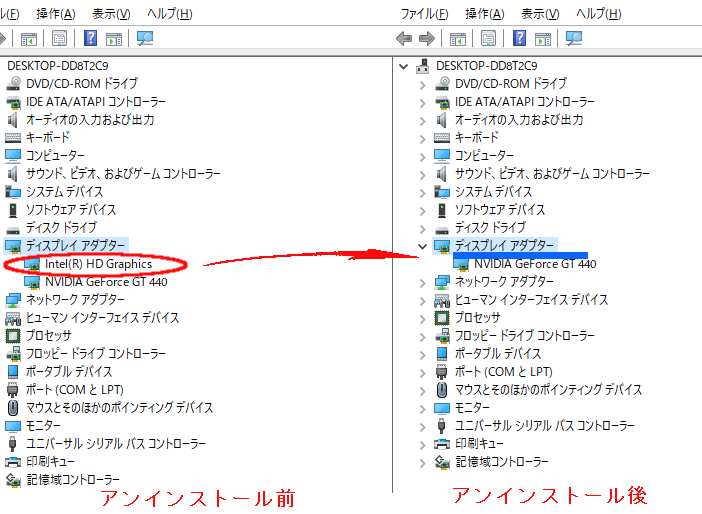Click the blue help icon in the right window toolbar

pos(520,38)
